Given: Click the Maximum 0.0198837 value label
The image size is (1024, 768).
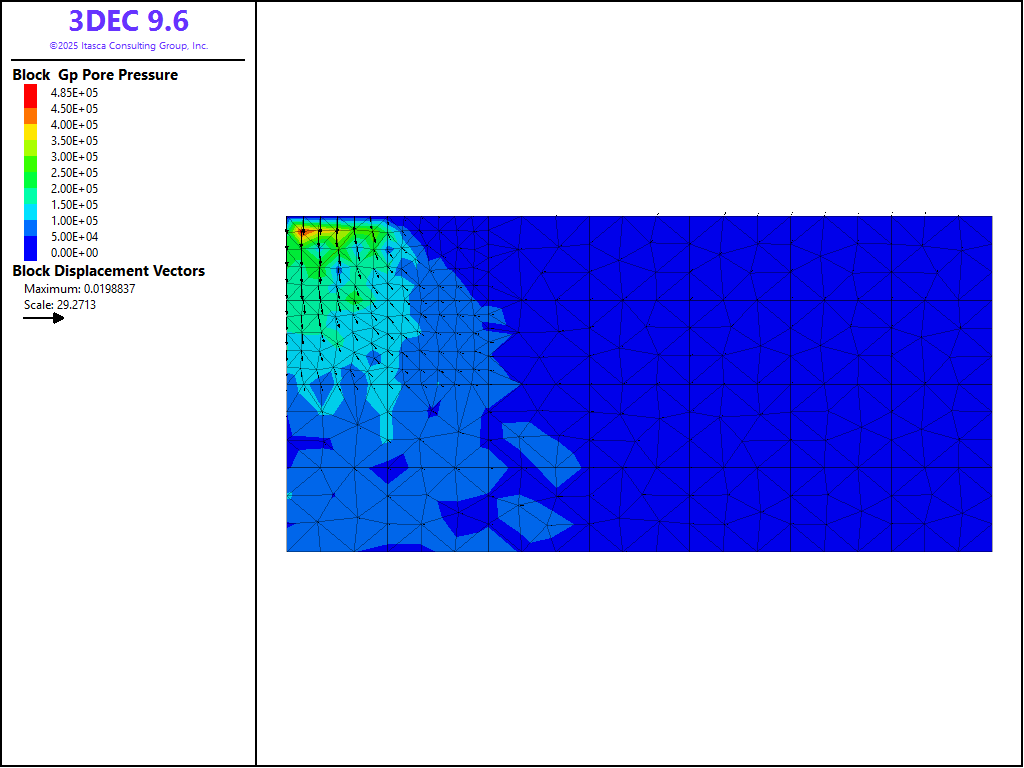Looking at the screenshot, I should 79,288.
